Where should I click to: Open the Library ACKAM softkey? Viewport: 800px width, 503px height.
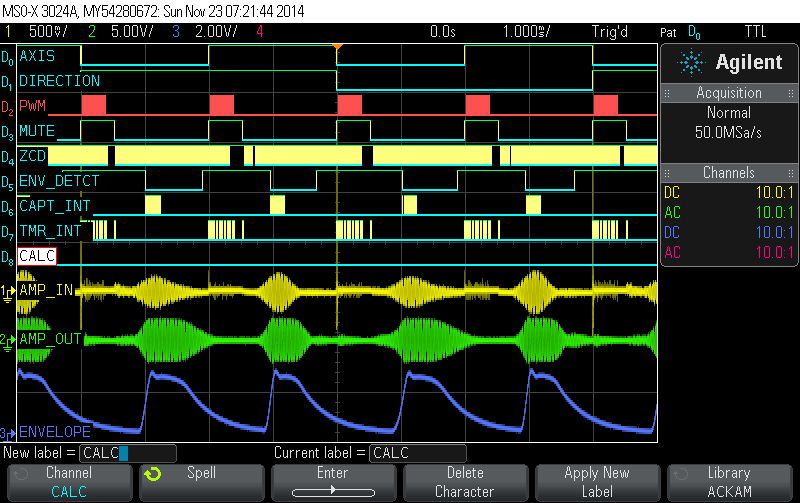(729, 483)
